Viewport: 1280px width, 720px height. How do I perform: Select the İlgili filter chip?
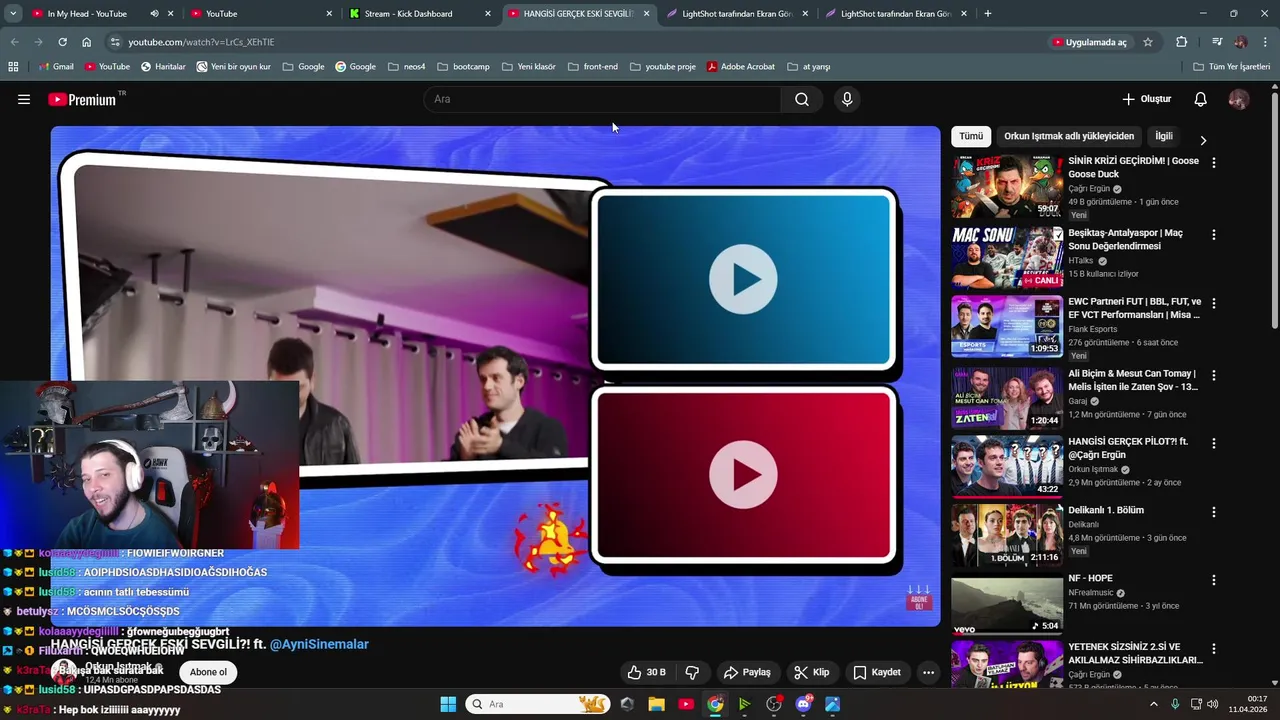pos(1164,136)
